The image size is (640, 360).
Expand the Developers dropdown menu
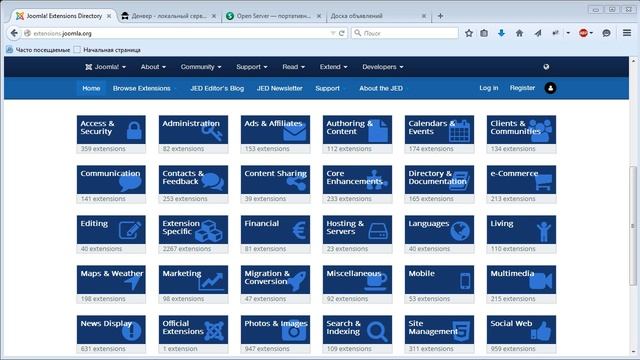tap(382, 67)
